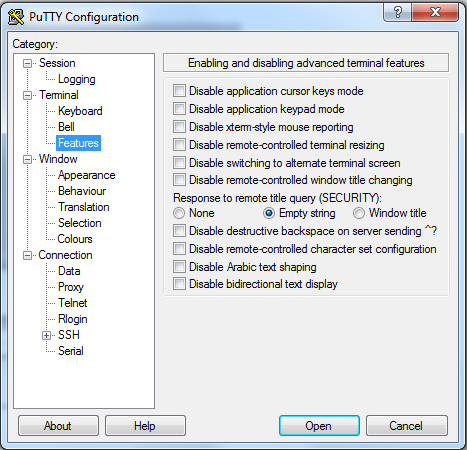Close the PuTTY Configuration dialog
Viewport: 467px width, 450px height.
point(435,13)
